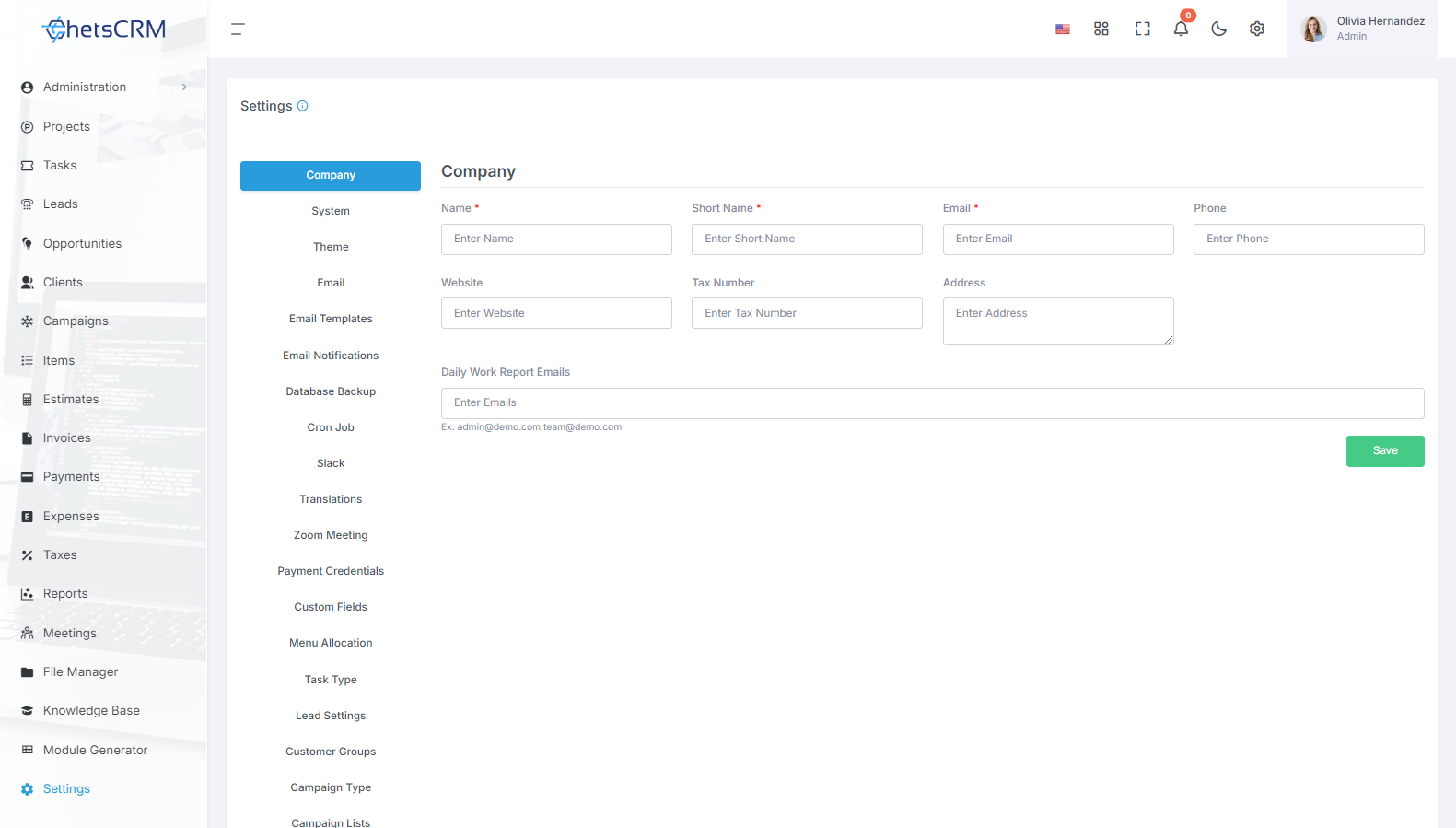Open the Zoom Meeting tab
Screen dimensions: 1456x828
click(x=331, y=536)
